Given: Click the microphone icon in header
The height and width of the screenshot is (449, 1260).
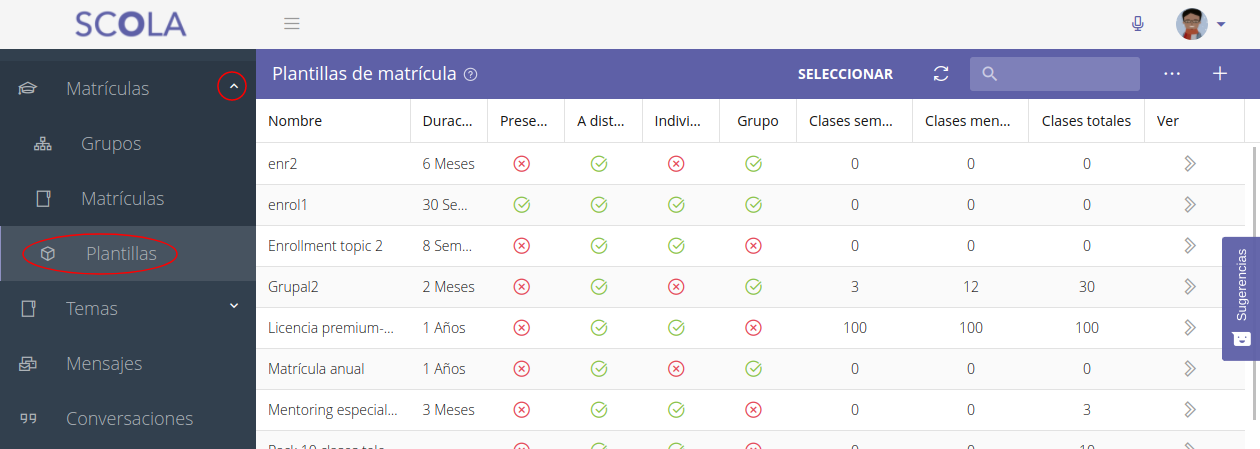Looking at the screenshot, I should pos(1137,24).
